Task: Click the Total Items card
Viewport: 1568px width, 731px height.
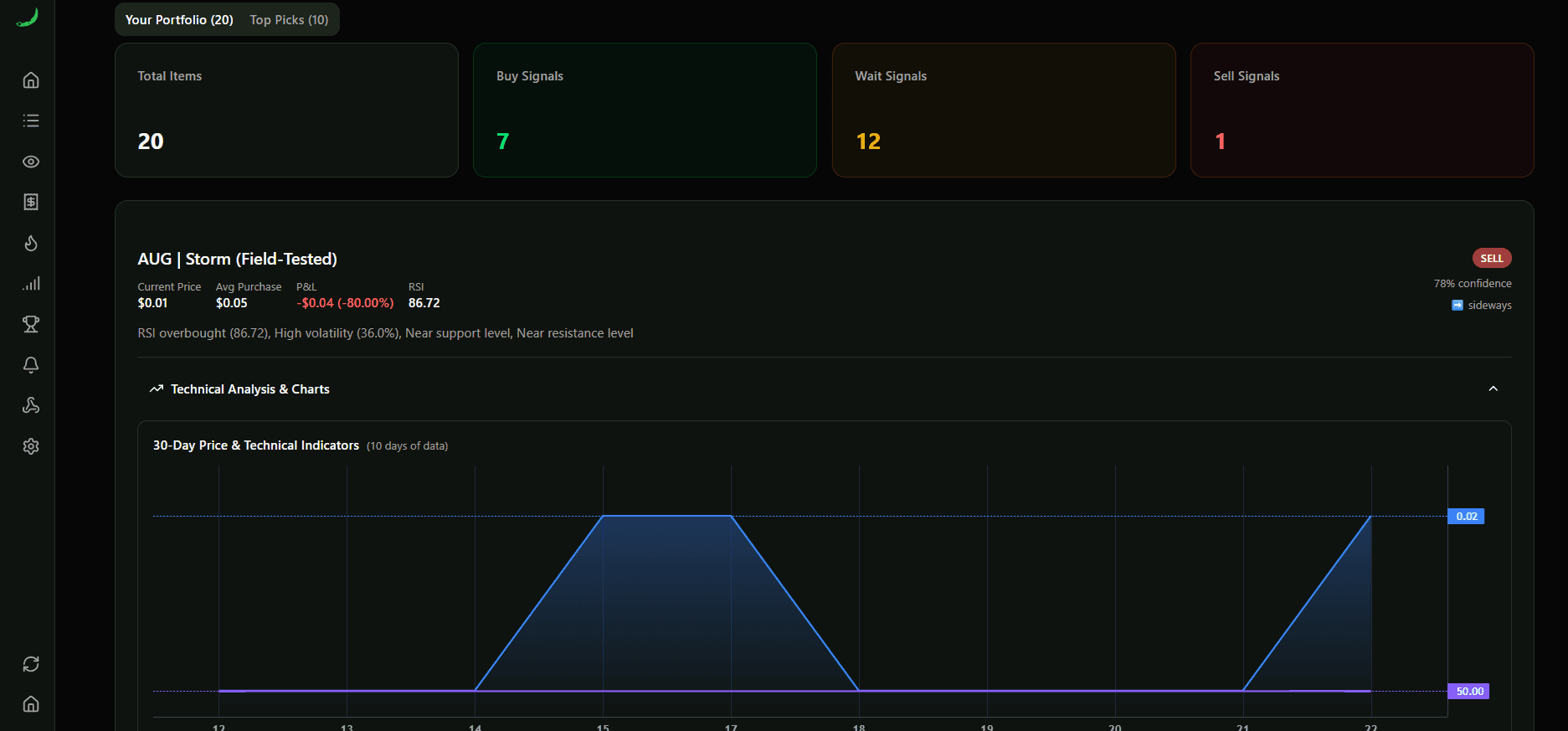Action: (x=286, y=110)
